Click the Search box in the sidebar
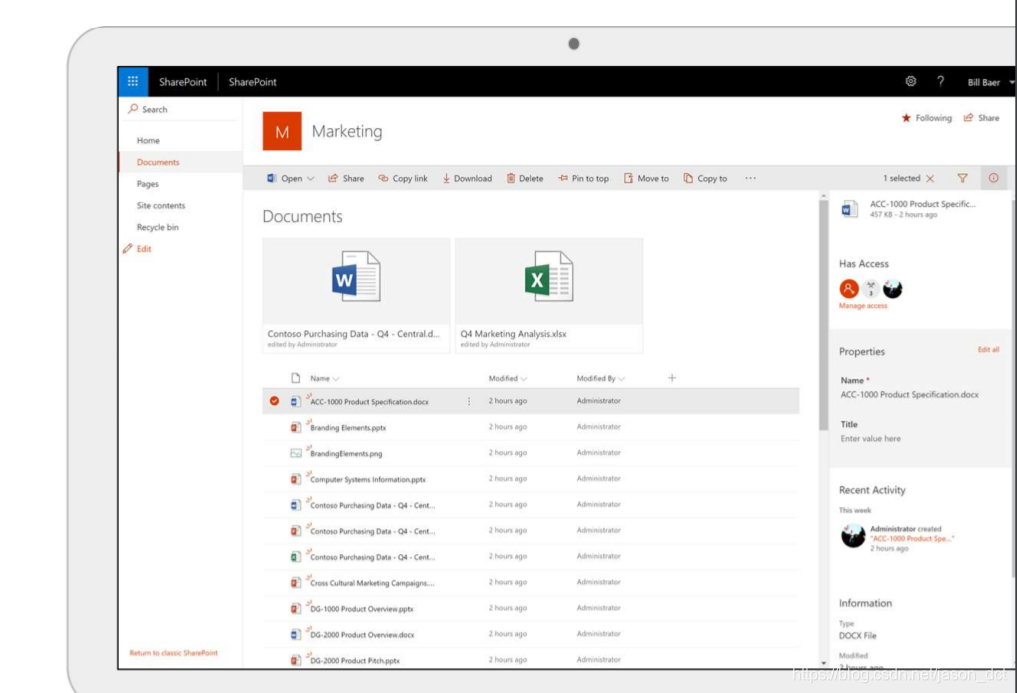The height and width of the screenshot is (693, 1017). pos(182,109)
